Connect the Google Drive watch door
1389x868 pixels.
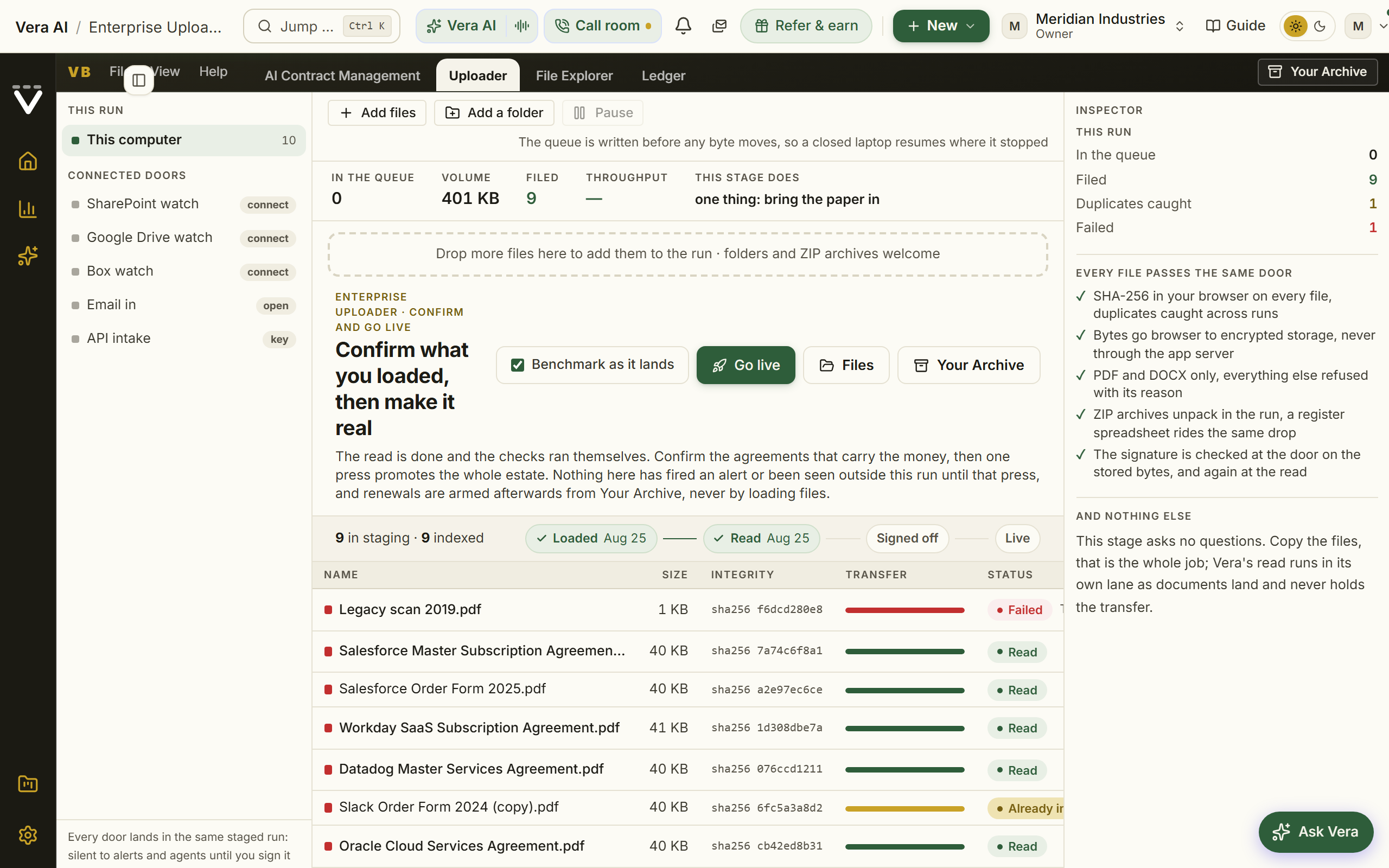[267, 238]
